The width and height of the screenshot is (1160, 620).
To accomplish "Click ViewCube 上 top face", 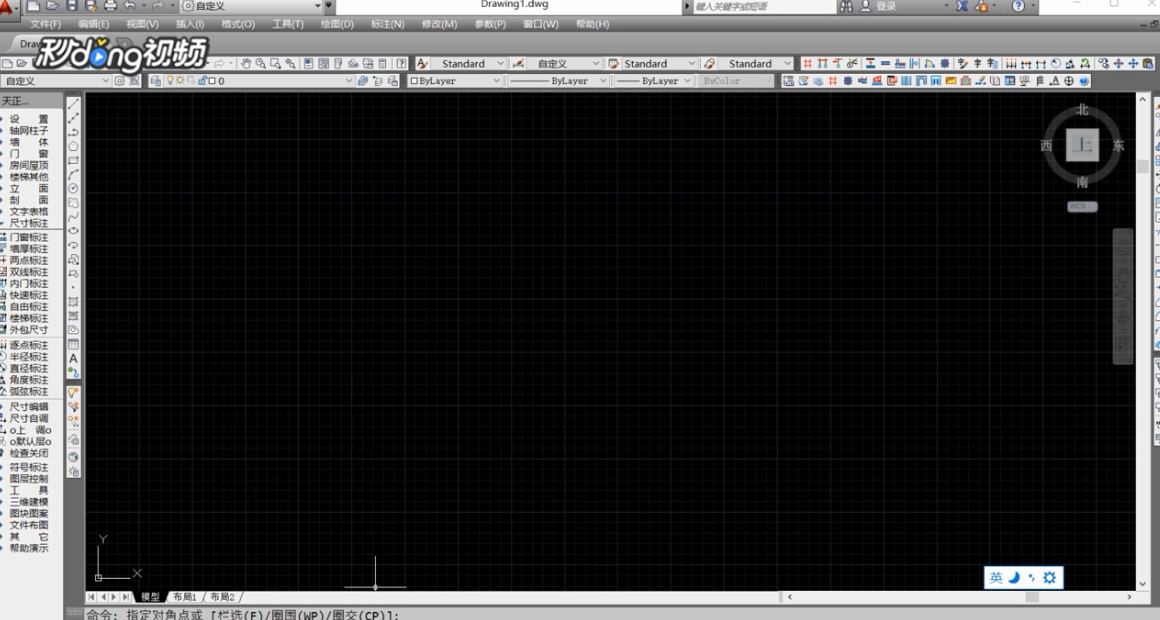I will (x=1082, y=145).
